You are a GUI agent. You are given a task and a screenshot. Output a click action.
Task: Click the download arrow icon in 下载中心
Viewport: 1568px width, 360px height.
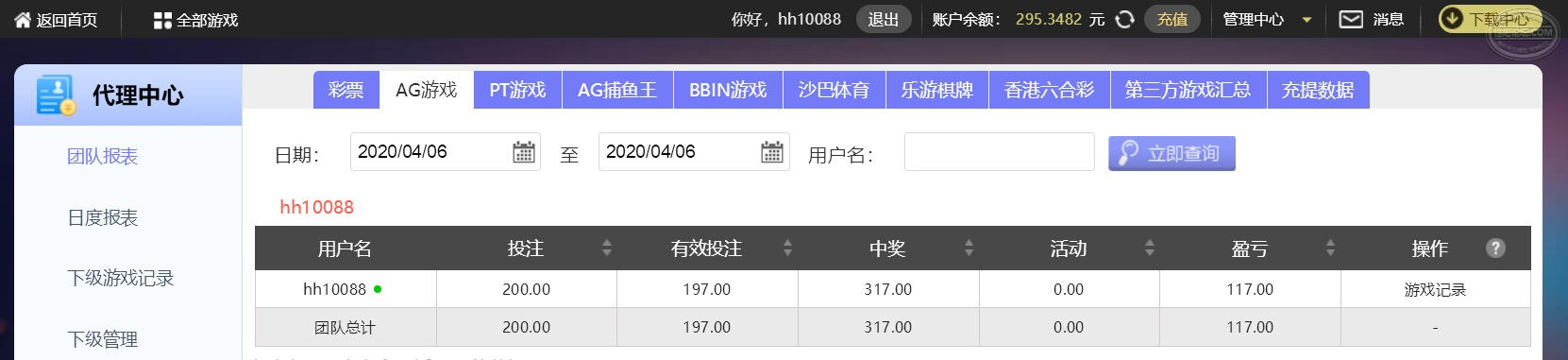1452,19
